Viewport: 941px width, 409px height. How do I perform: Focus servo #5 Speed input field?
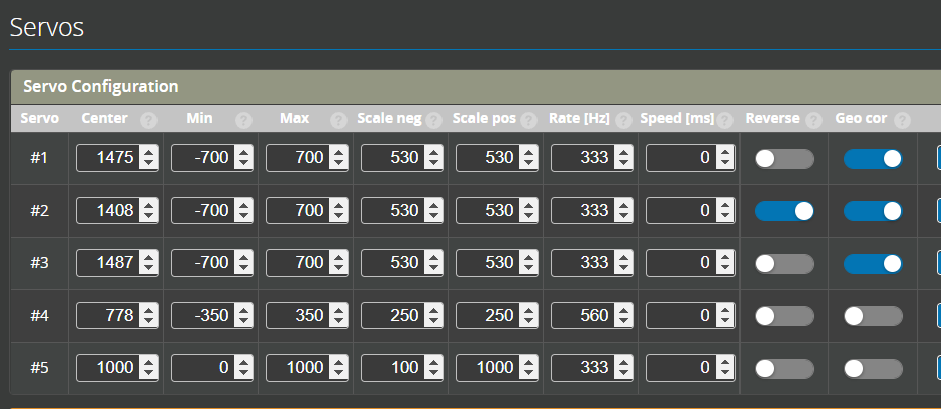[x=677, y=368]
